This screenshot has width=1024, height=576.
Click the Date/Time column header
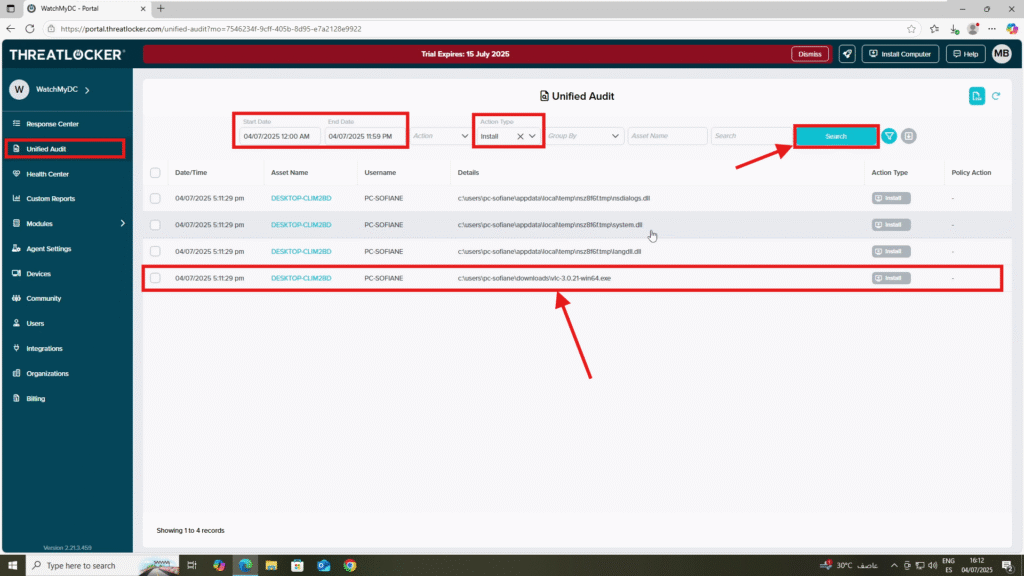[191, 173]
